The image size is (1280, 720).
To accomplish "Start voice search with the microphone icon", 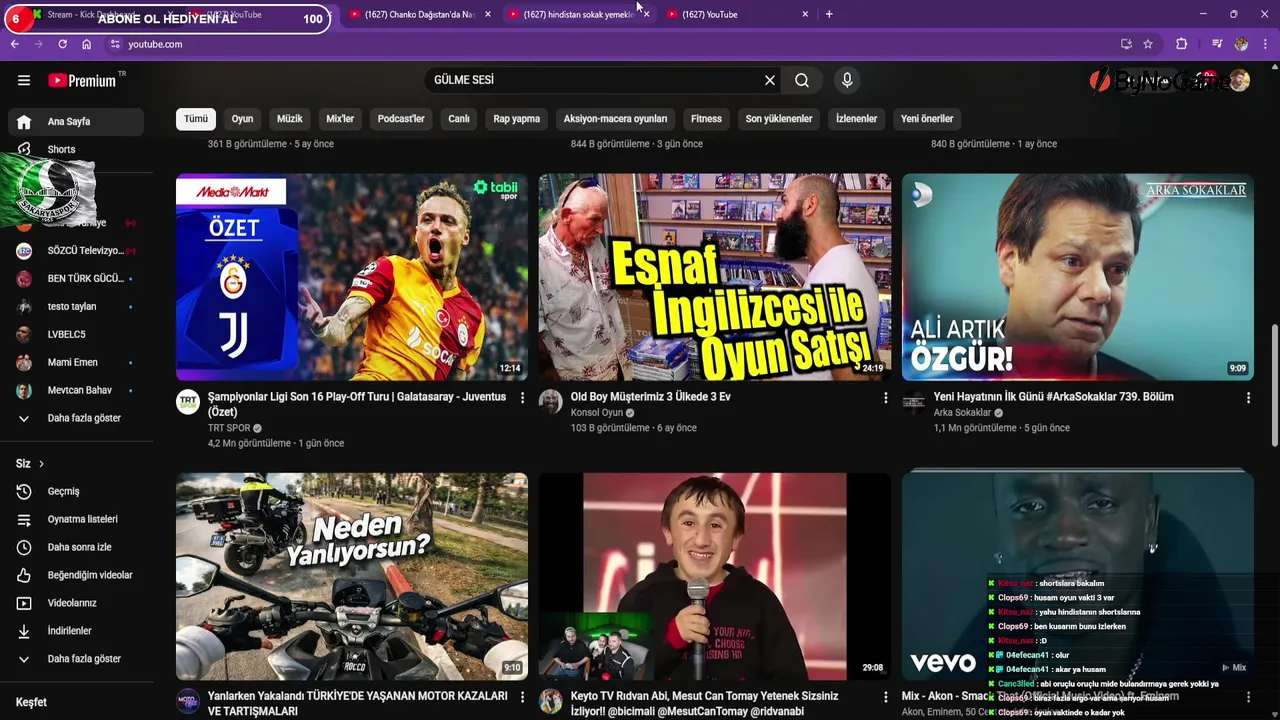I will [847, 80].
